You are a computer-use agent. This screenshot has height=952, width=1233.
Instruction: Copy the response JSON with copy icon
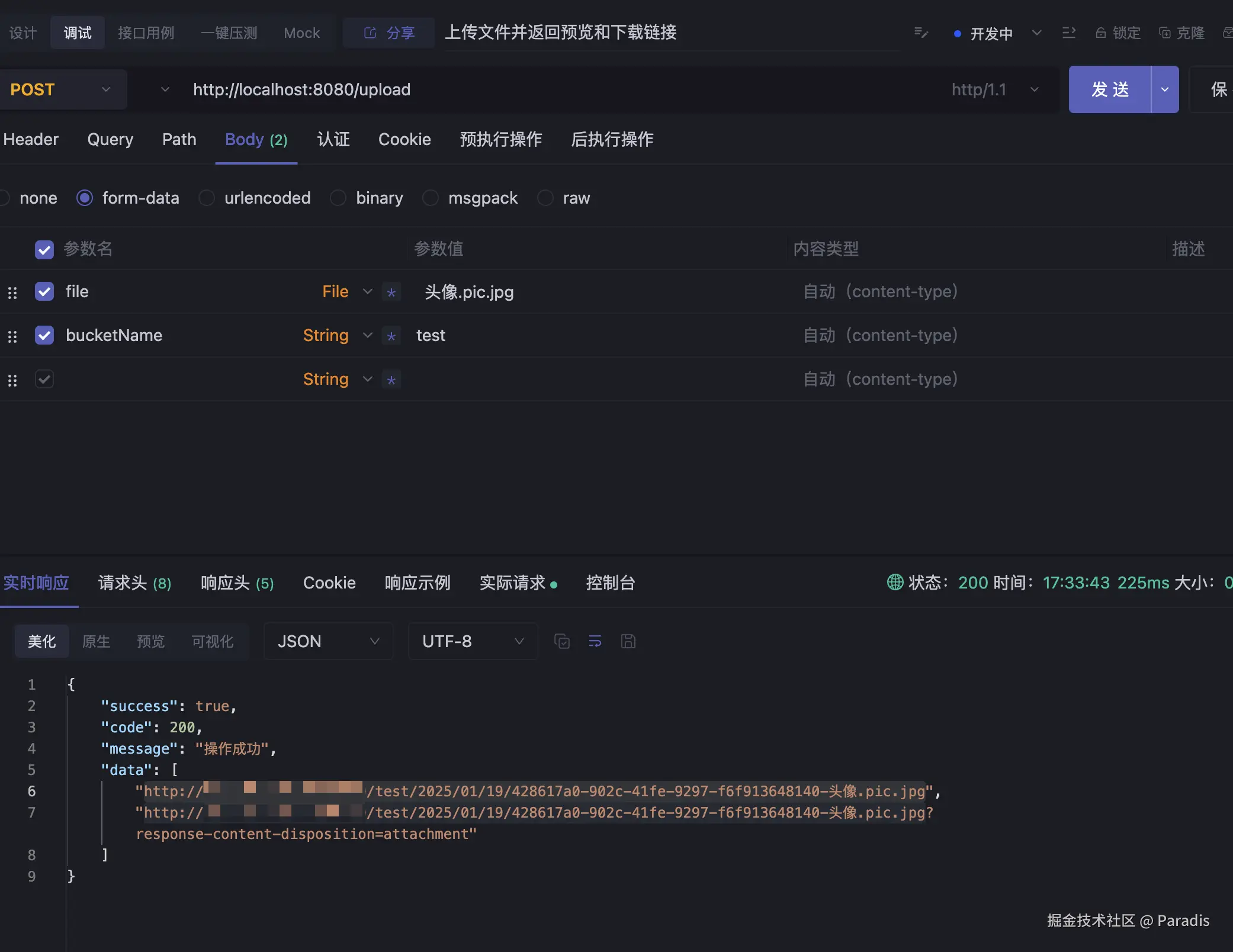561,641
